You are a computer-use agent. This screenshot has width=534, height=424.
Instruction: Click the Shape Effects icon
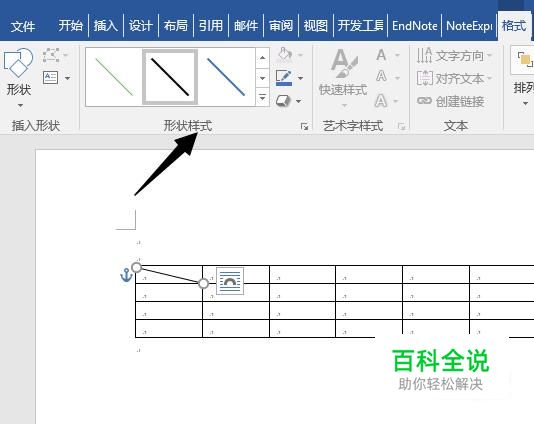283,101
